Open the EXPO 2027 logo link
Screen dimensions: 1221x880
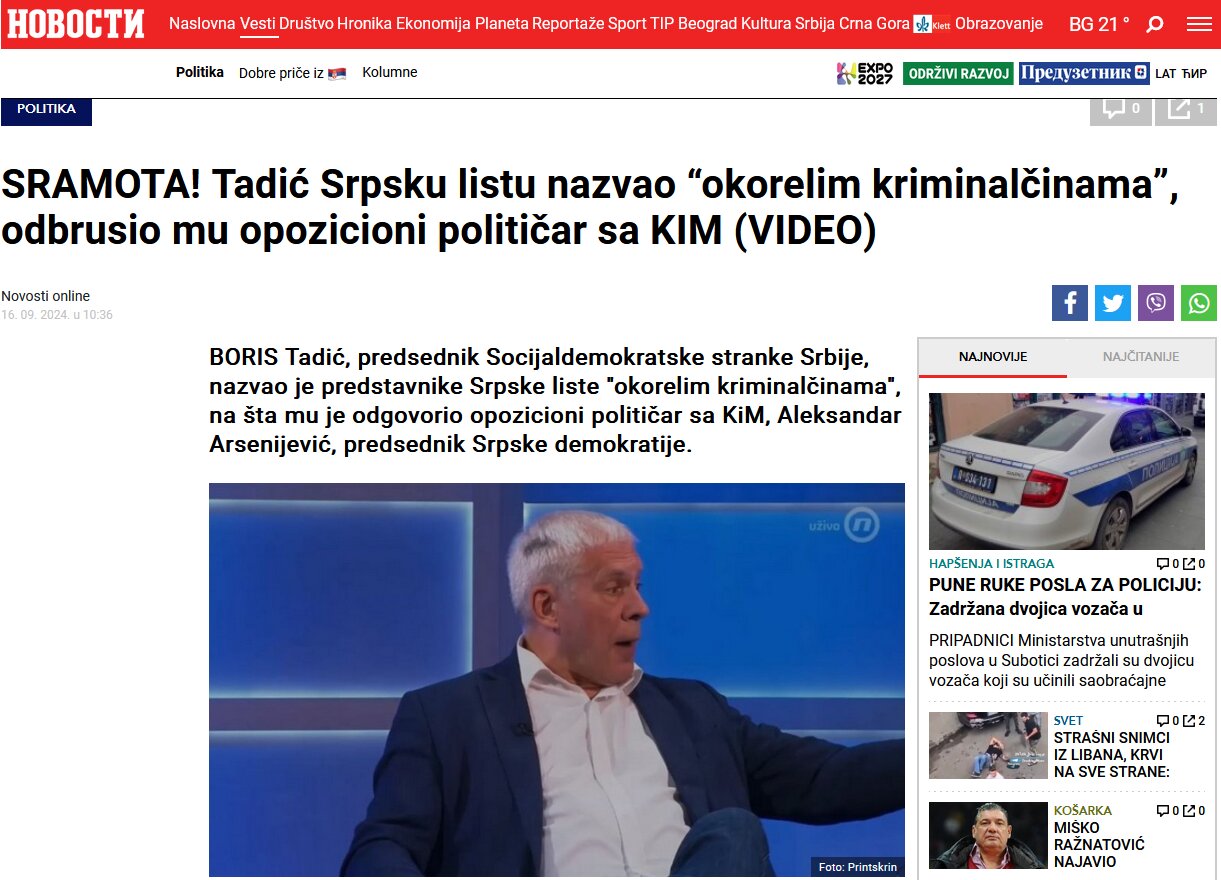865,73
